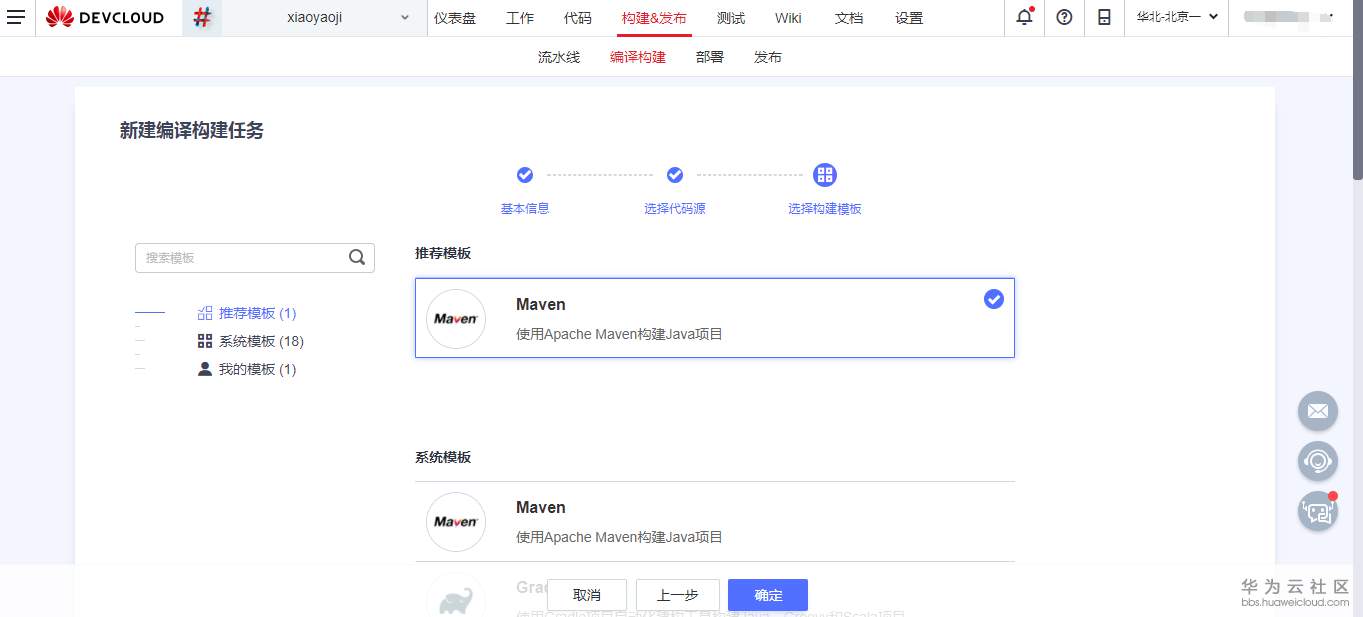Open the account dropdown at top right
The height and width of the screenshot is (617, 1363).
click(x=1289, y=17)
